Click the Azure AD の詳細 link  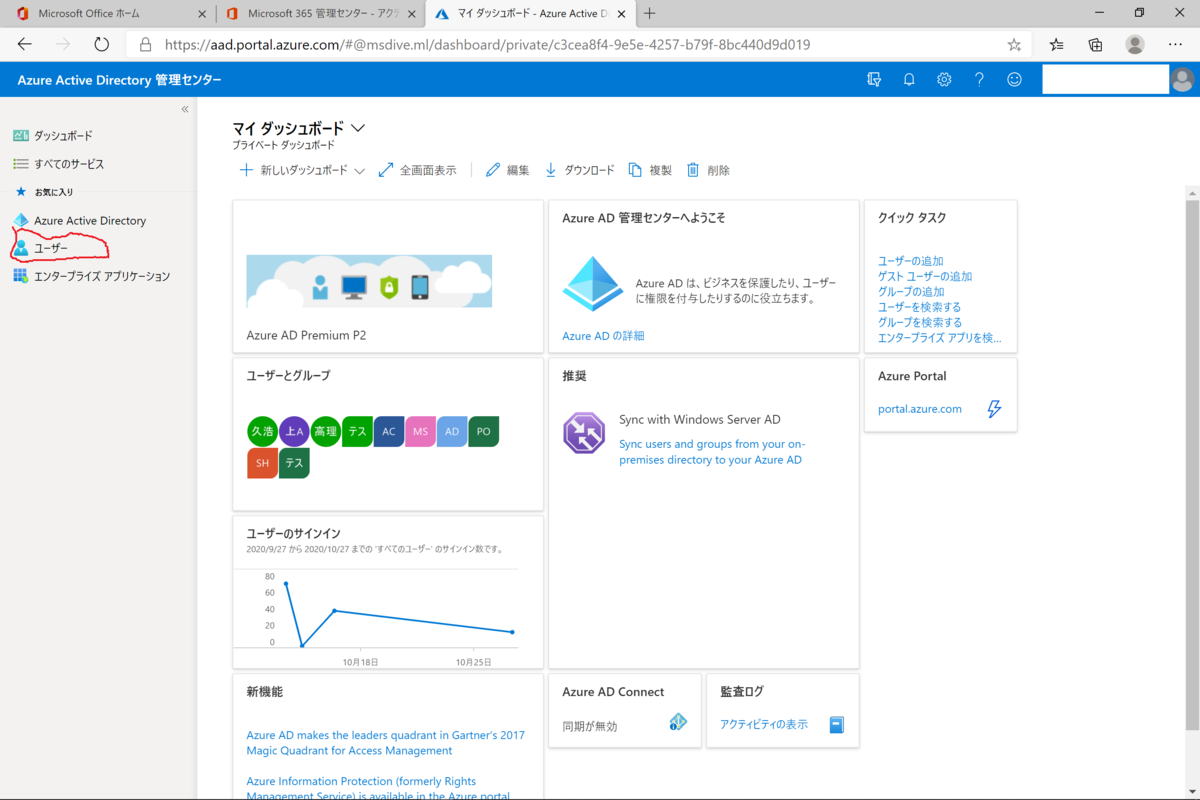coord(603,336)
